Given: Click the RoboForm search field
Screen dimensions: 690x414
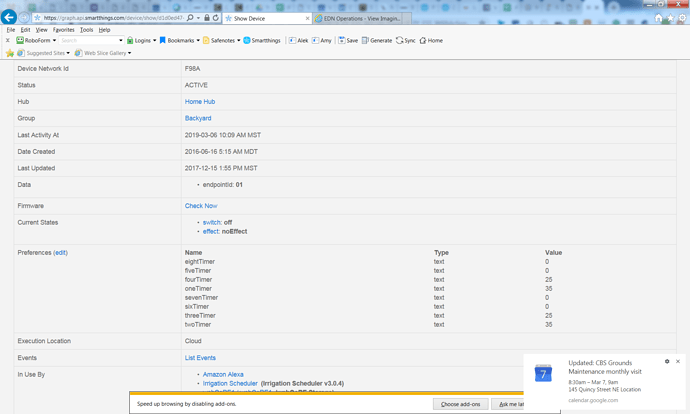Looking at the screenshot, I should pyautogui.click(x=88, y=40).
